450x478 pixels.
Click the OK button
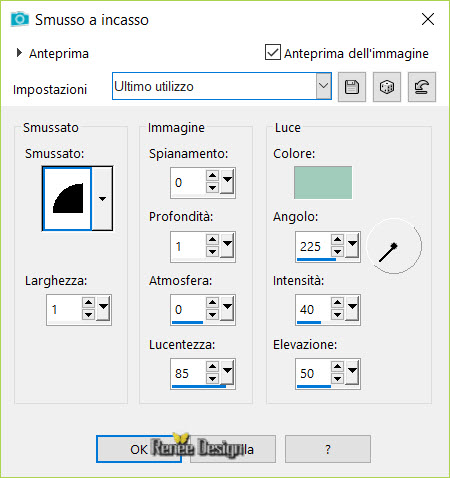[139, 449]
